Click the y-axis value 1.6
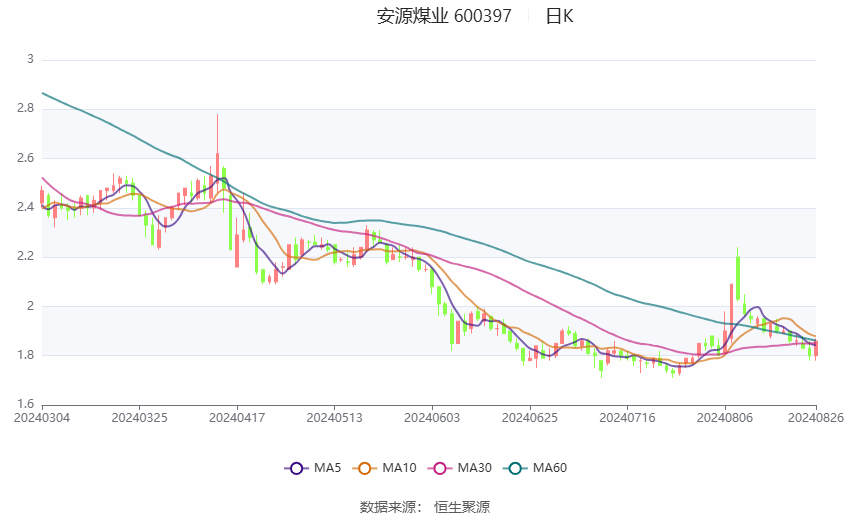850x517 pixels. coord(25,404)
